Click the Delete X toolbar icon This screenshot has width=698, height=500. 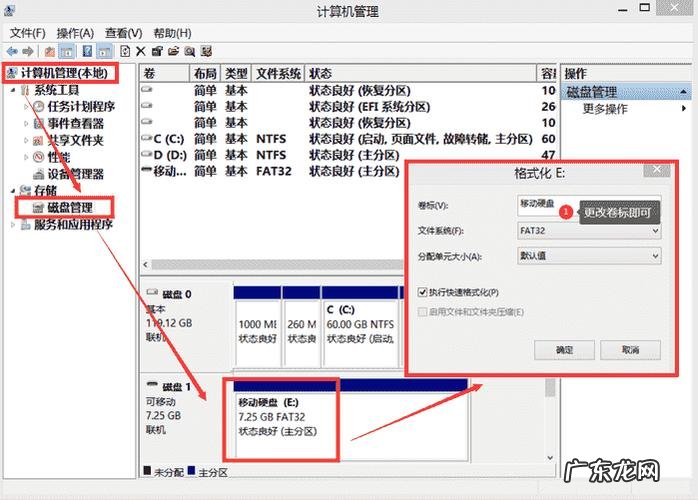(x=141, y=52)
